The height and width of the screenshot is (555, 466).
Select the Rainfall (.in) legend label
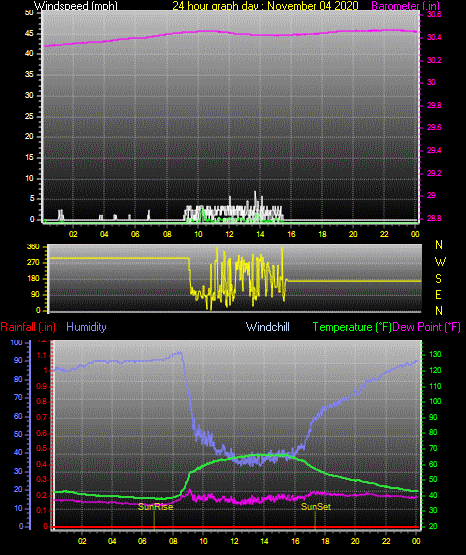[x=28, y=327]
